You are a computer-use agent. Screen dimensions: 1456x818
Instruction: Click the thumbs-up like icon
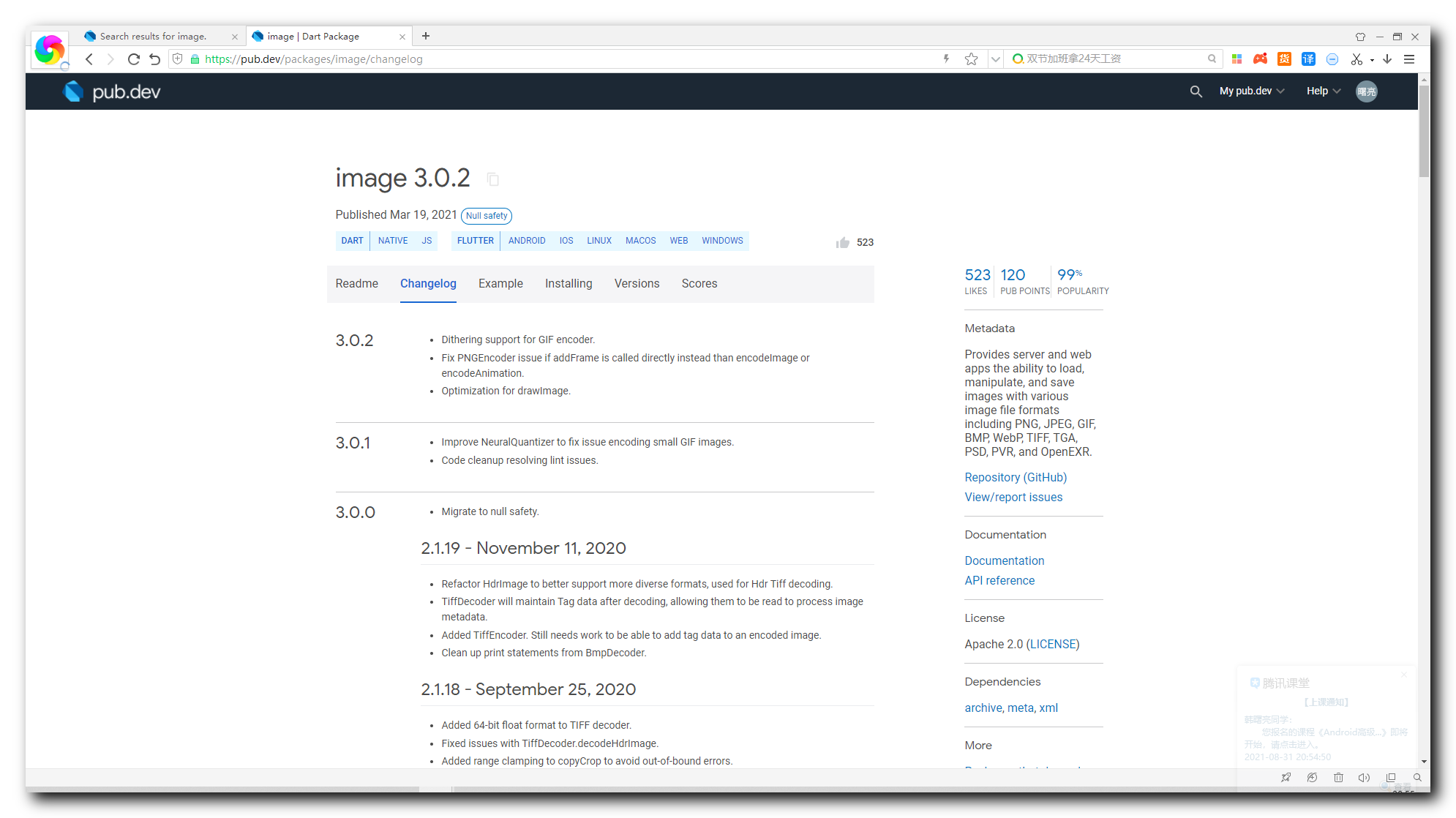click(843, 242)
